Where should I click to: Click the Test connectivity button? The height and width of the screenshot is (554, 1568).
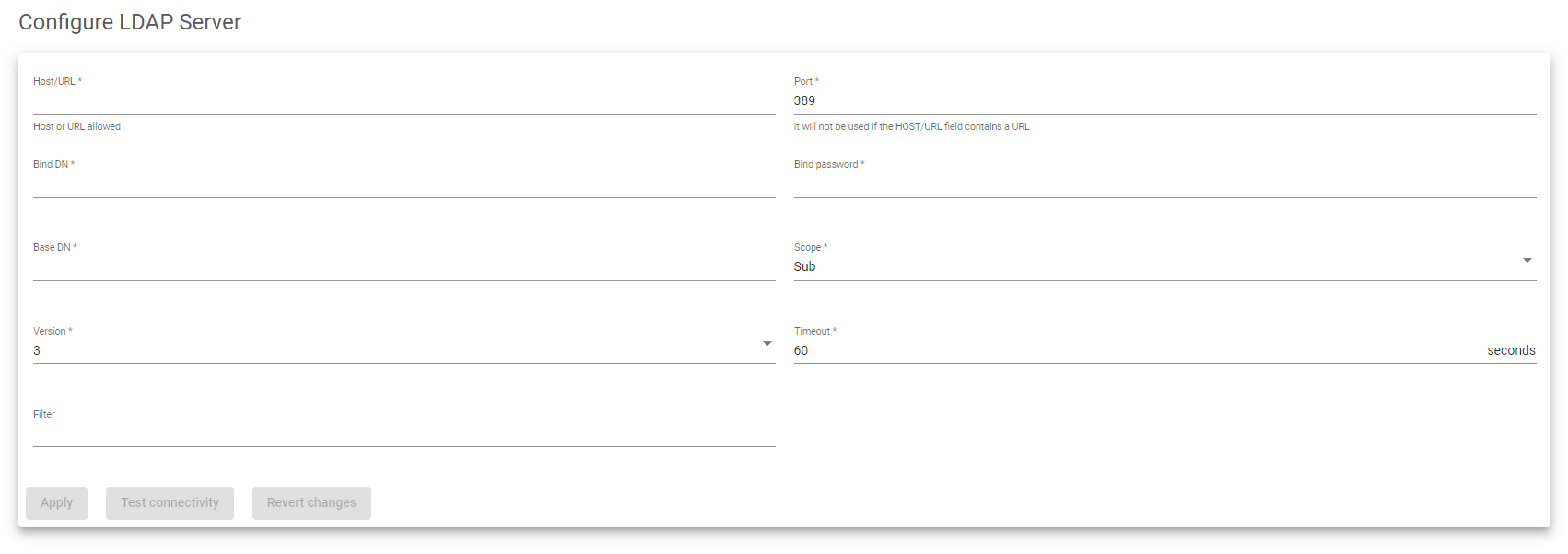point(170,503)
